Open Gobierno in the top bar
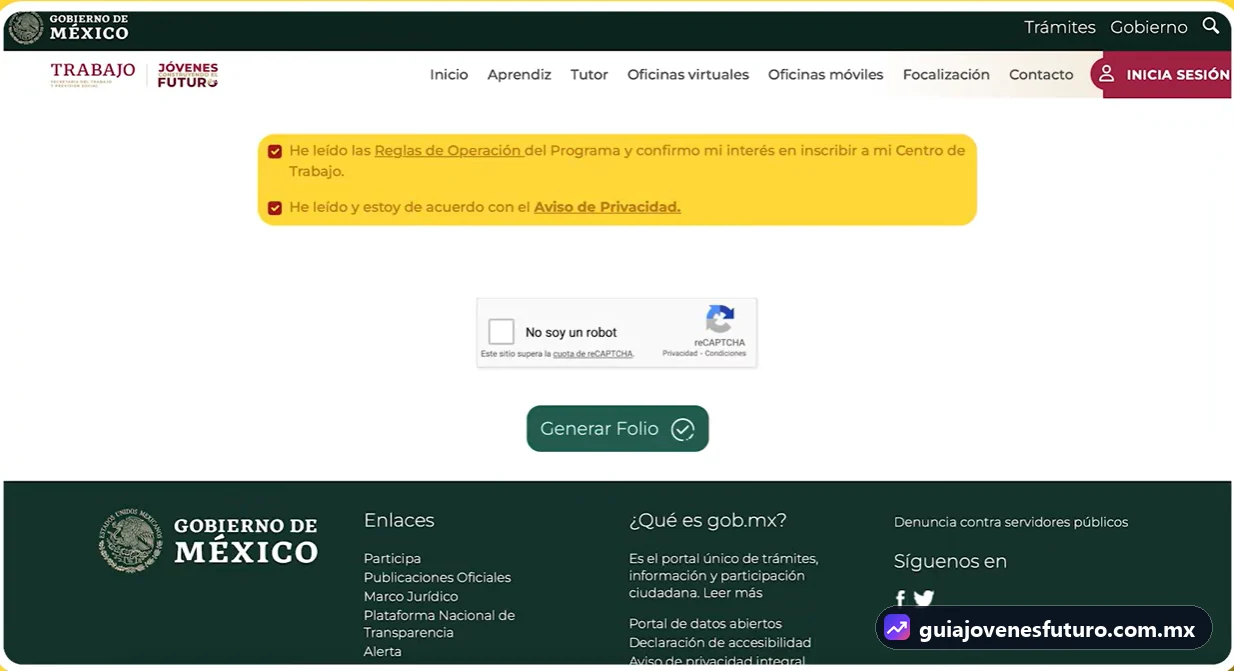Image resolution: width=1234 pixels, height=671 pixels. pyautogui.click(x=1149, y=27)
